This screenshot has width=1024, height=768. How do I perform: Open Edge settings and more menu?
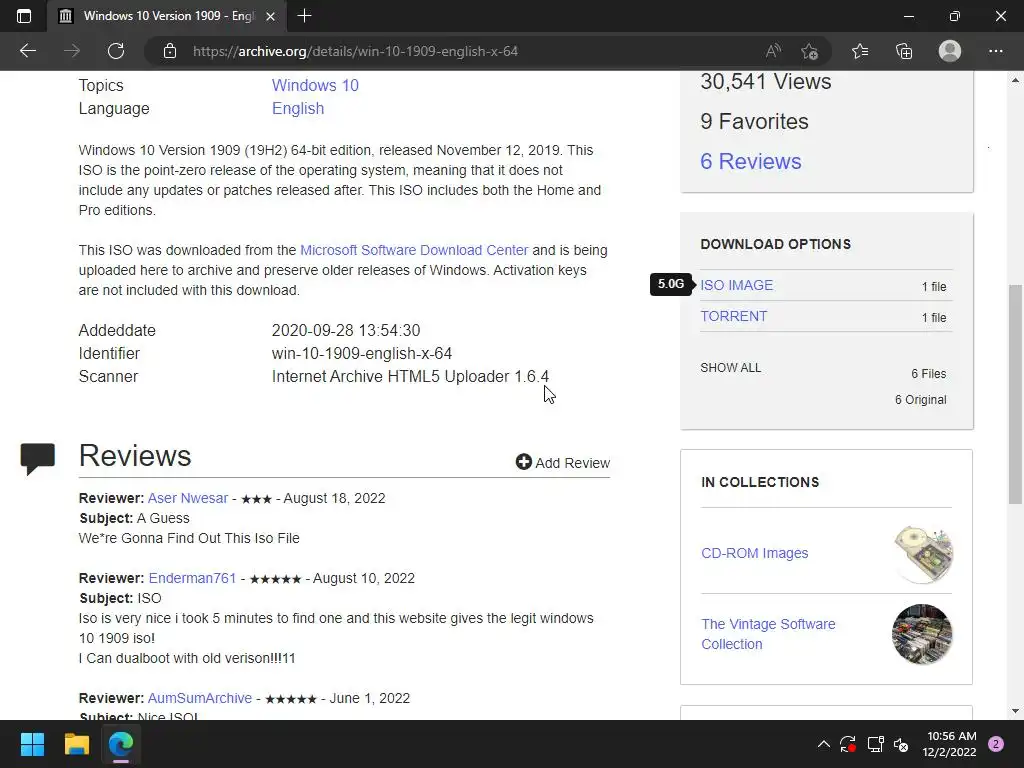pyautogui.click(x=995, y=51)
